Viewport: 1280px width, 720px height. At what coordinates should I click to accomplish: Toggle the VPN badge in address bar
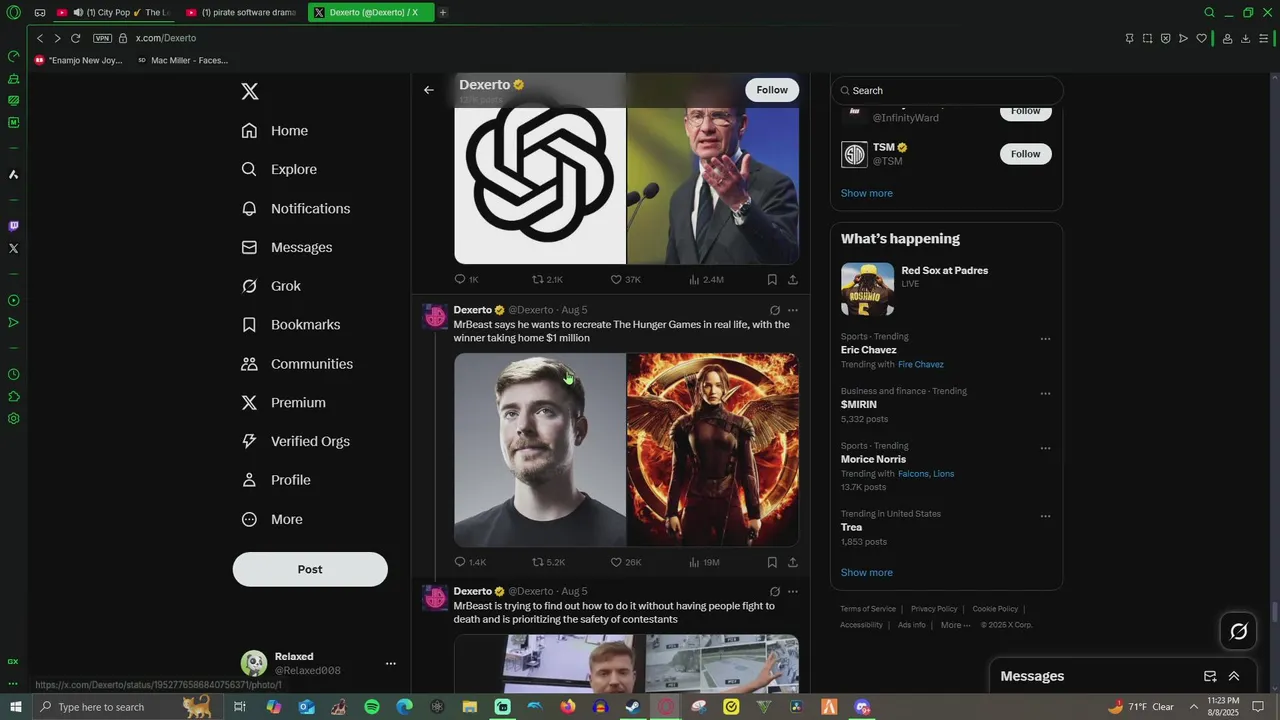coord(102,38)
